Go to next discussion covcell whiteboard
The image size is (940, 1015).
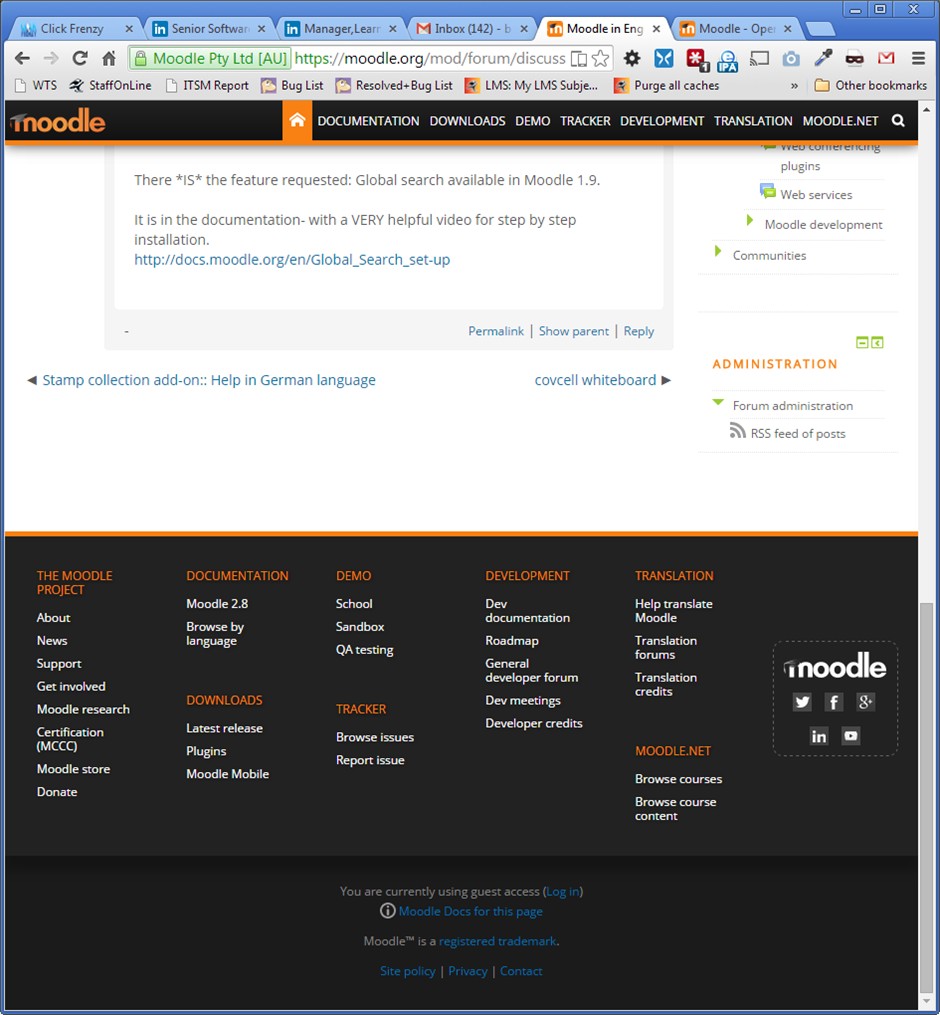596,380
